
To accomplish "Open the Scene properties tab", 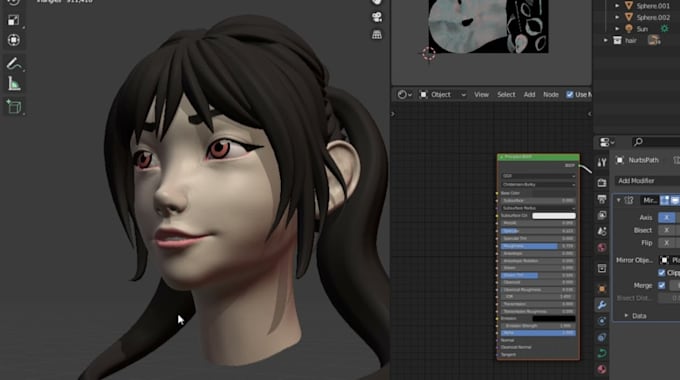I will pyautogui.click(x=602, y=231).
